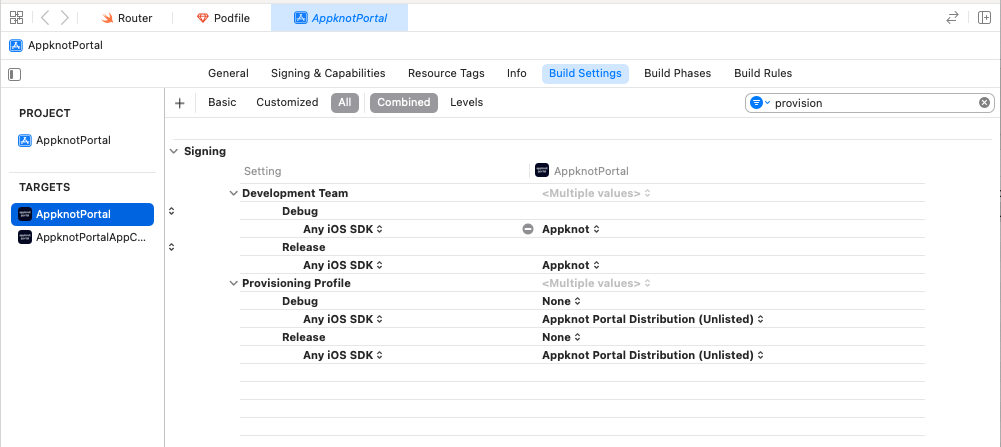Open the General tab
The width and height of the screenshot is (1001, 447).
[228, 73]
